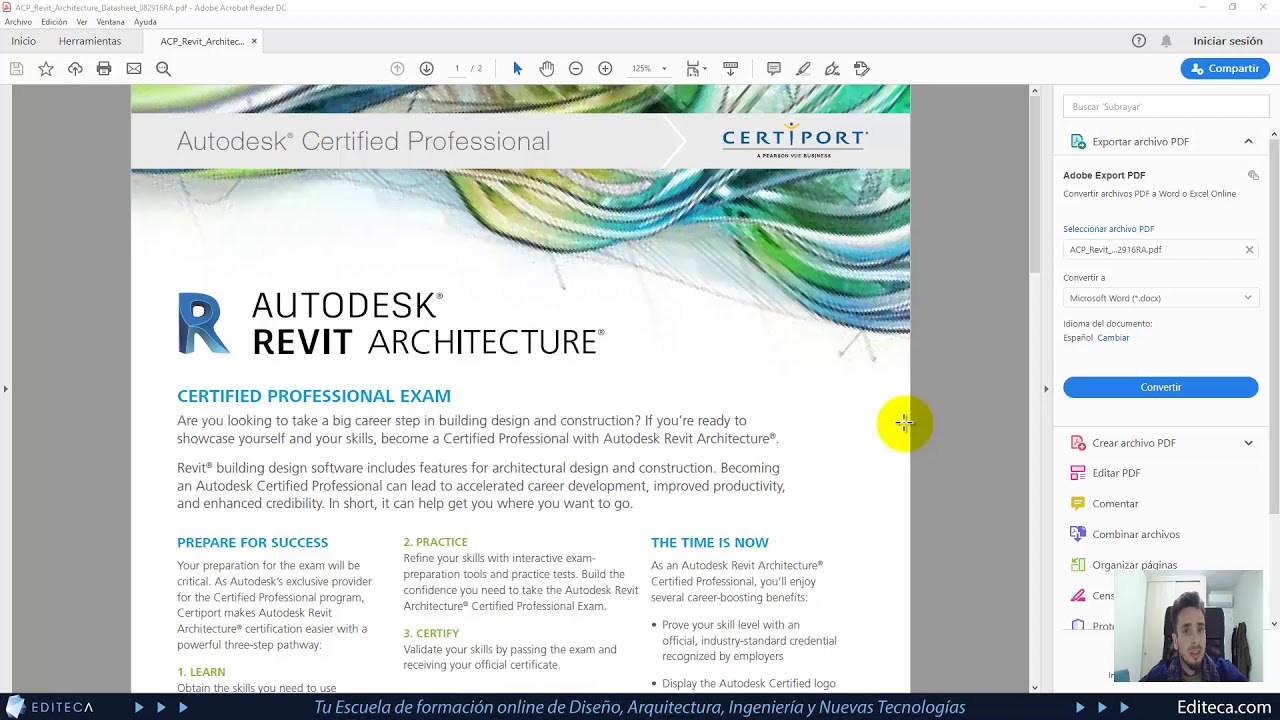The height and width of the screenshot is (720, 1280).
Task: Collapse the right tools pane arrow
Action: point(1046,389)
